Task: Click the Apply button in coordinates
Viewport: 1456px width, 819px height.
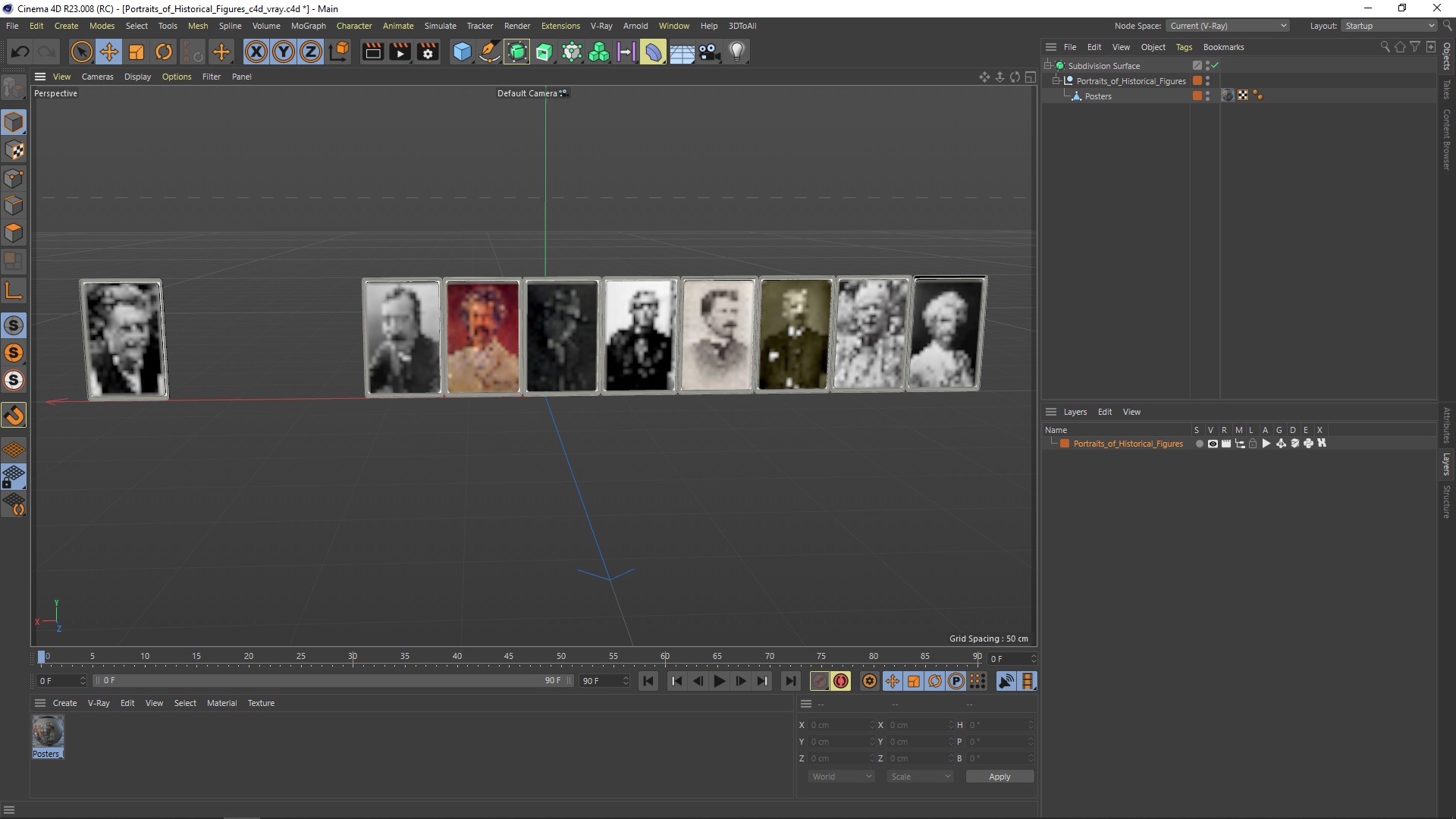Action: click(x=999, y=775)
